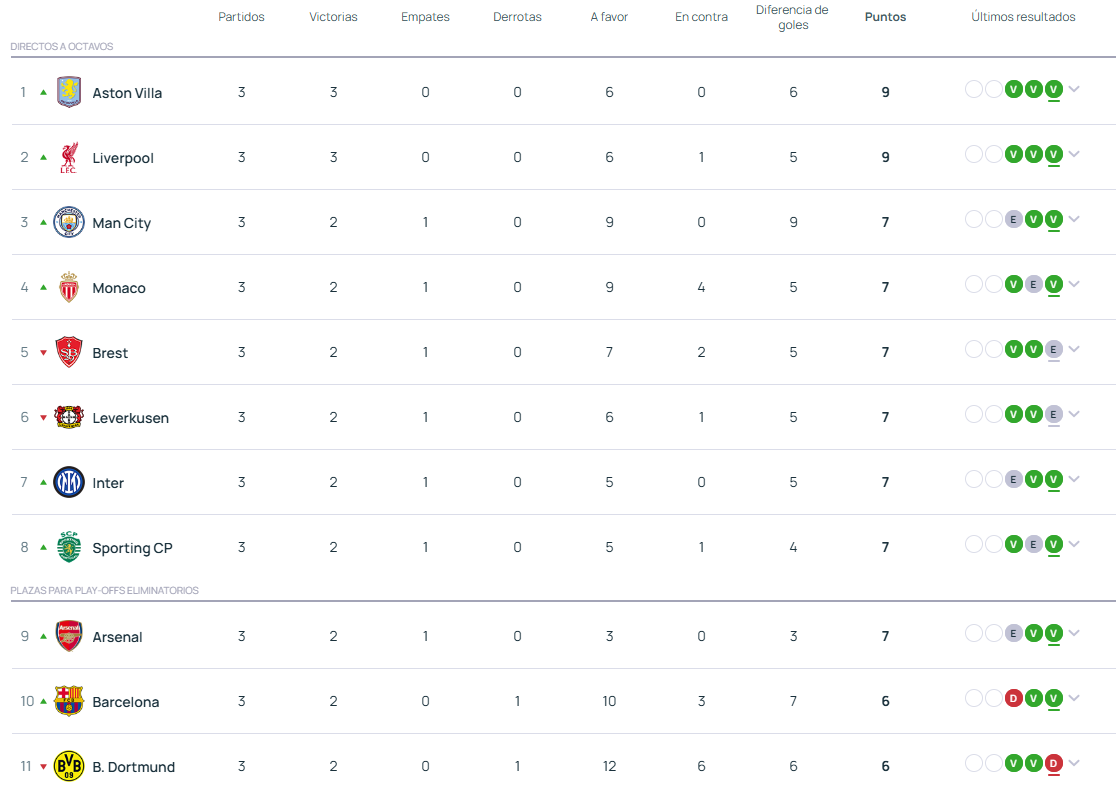Open the Inter team name link
Viewport: 1116px width, 790px height.
(108, 483)
